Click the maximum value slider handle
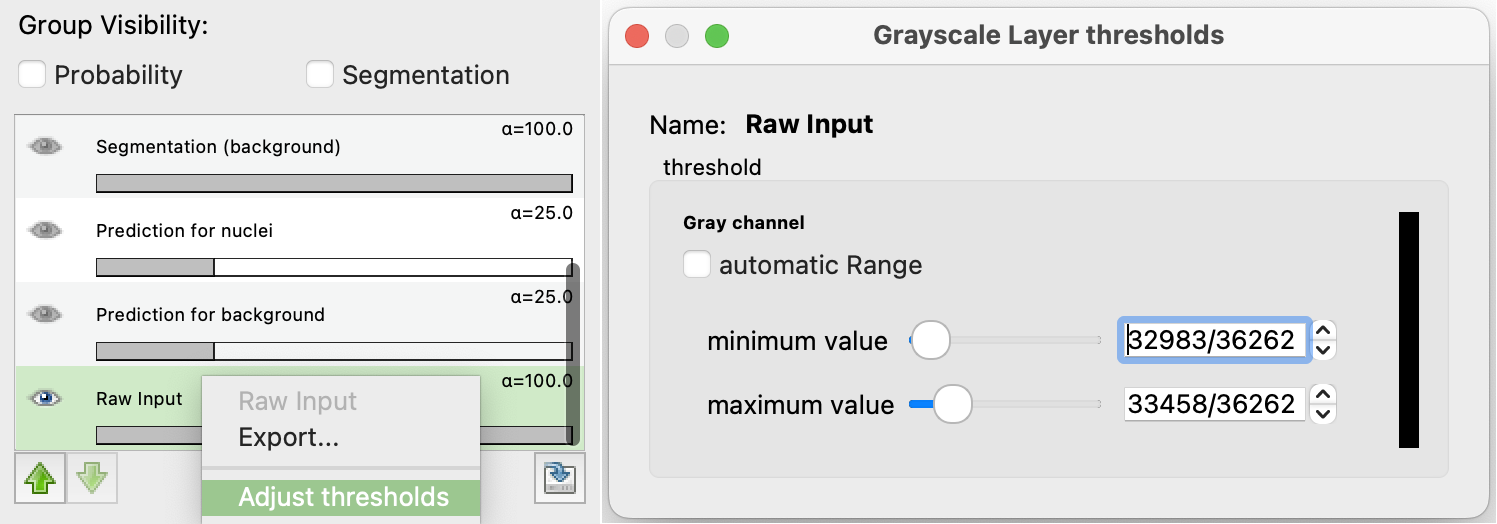The height and width of the screenshot is (524, 1497). point(952,404)
